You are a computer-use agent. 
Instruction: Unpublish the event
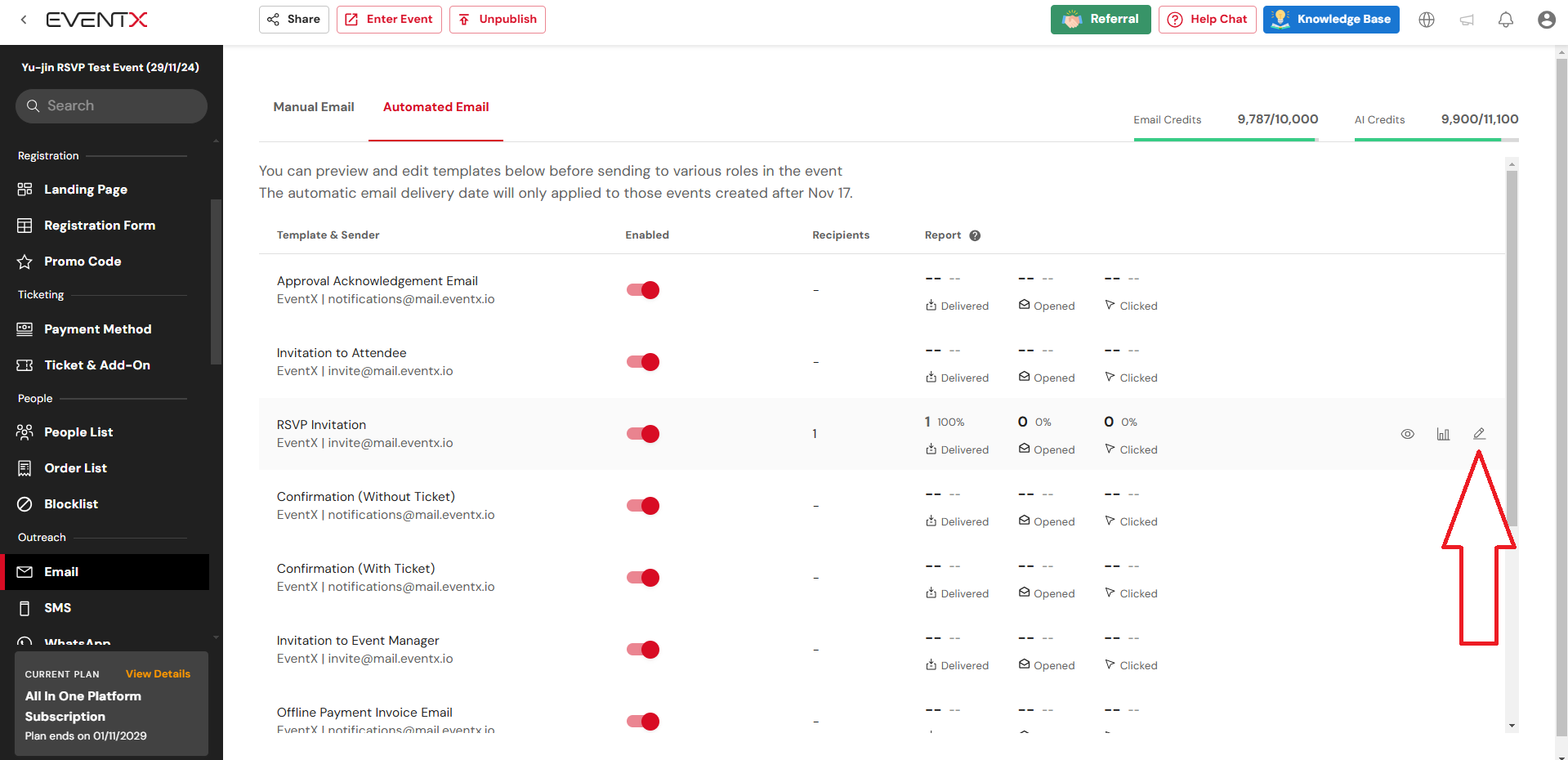pyautogui.click(x=498, y=20)
